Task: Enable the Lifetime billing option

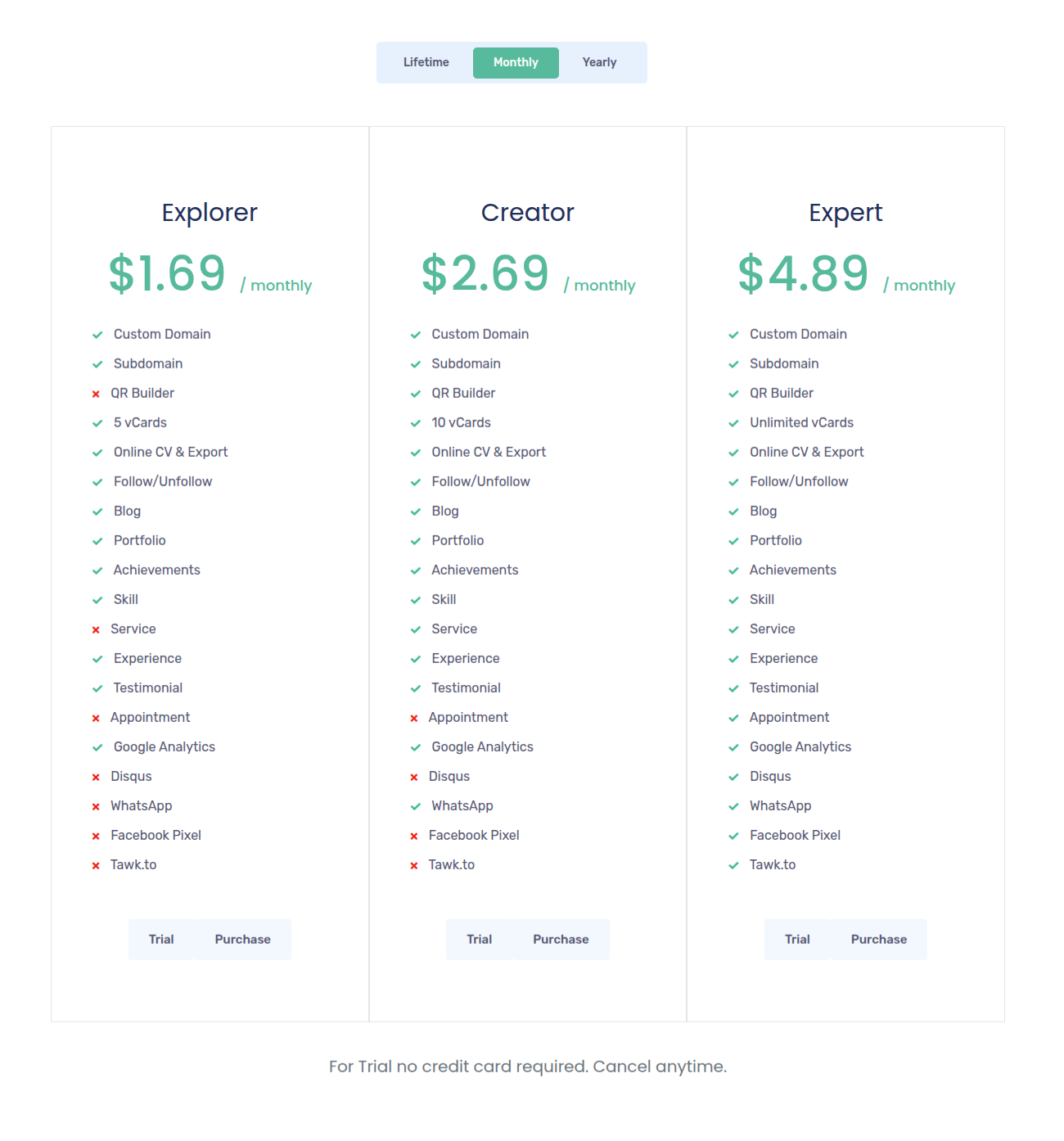Action: tap(426, 62)
